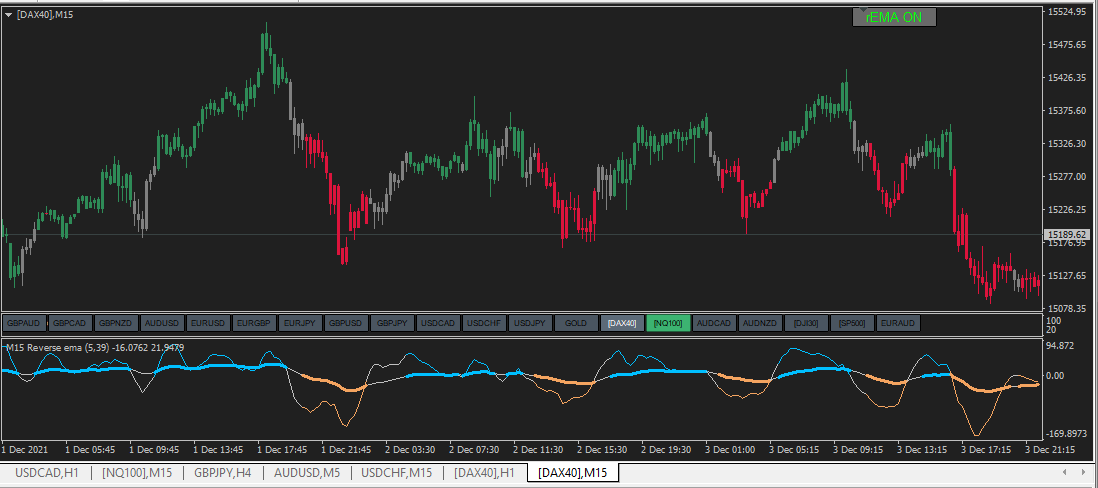1098x488 pixels.
Task: Click the 15326.30 price scale value
Action: 1066,144
